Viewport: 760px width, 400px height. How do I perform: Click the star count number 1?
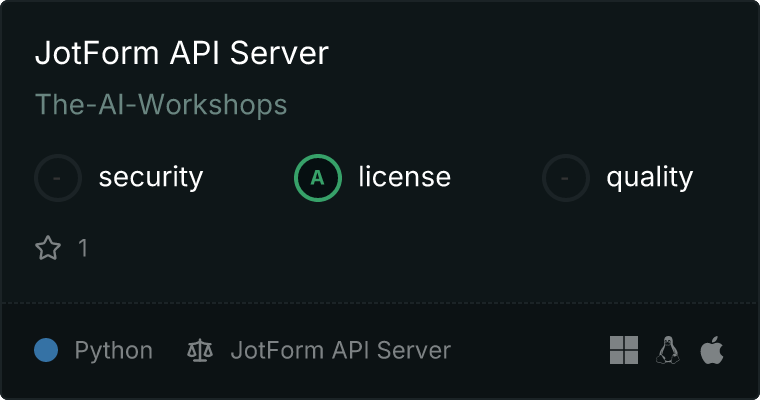tap(83, 248)
